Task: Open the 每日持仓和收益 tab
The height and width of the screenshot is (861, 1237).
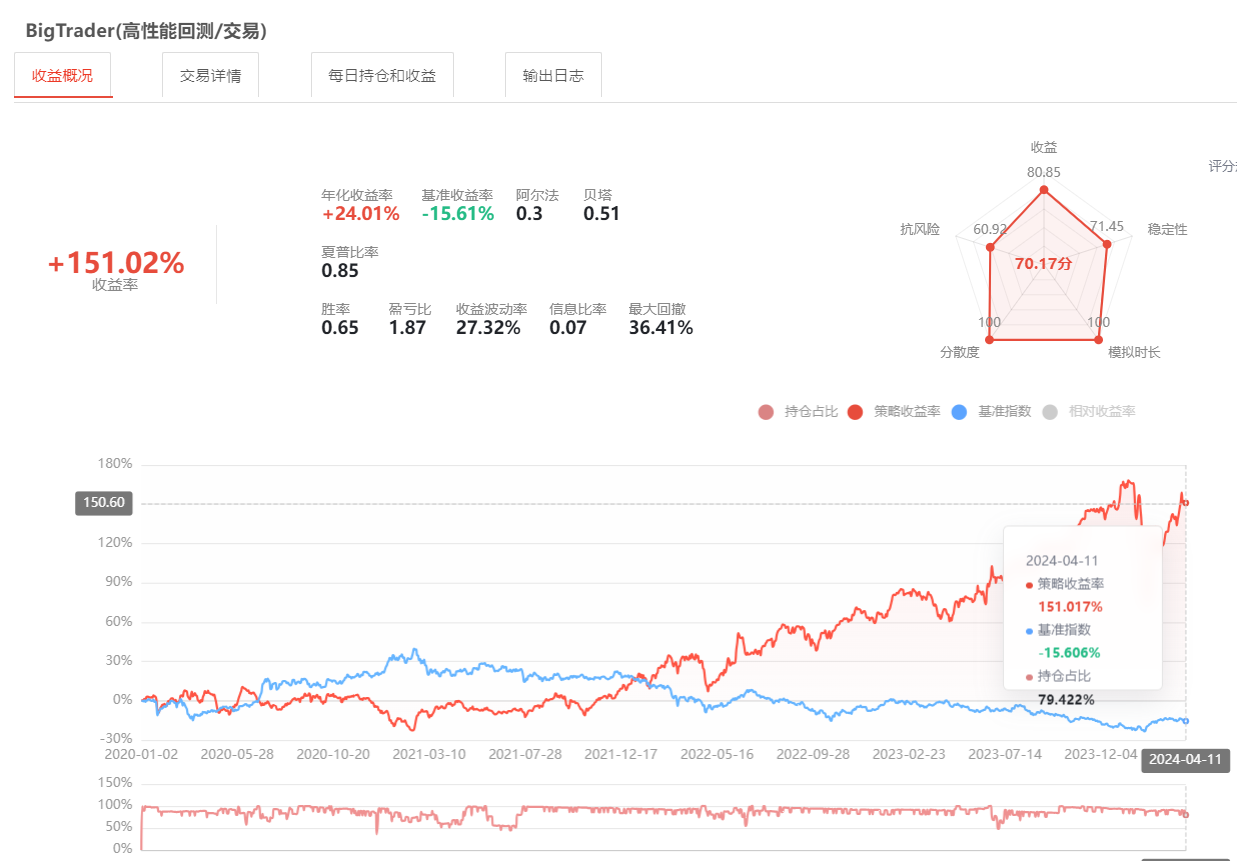Action: (x=382, y=76)
